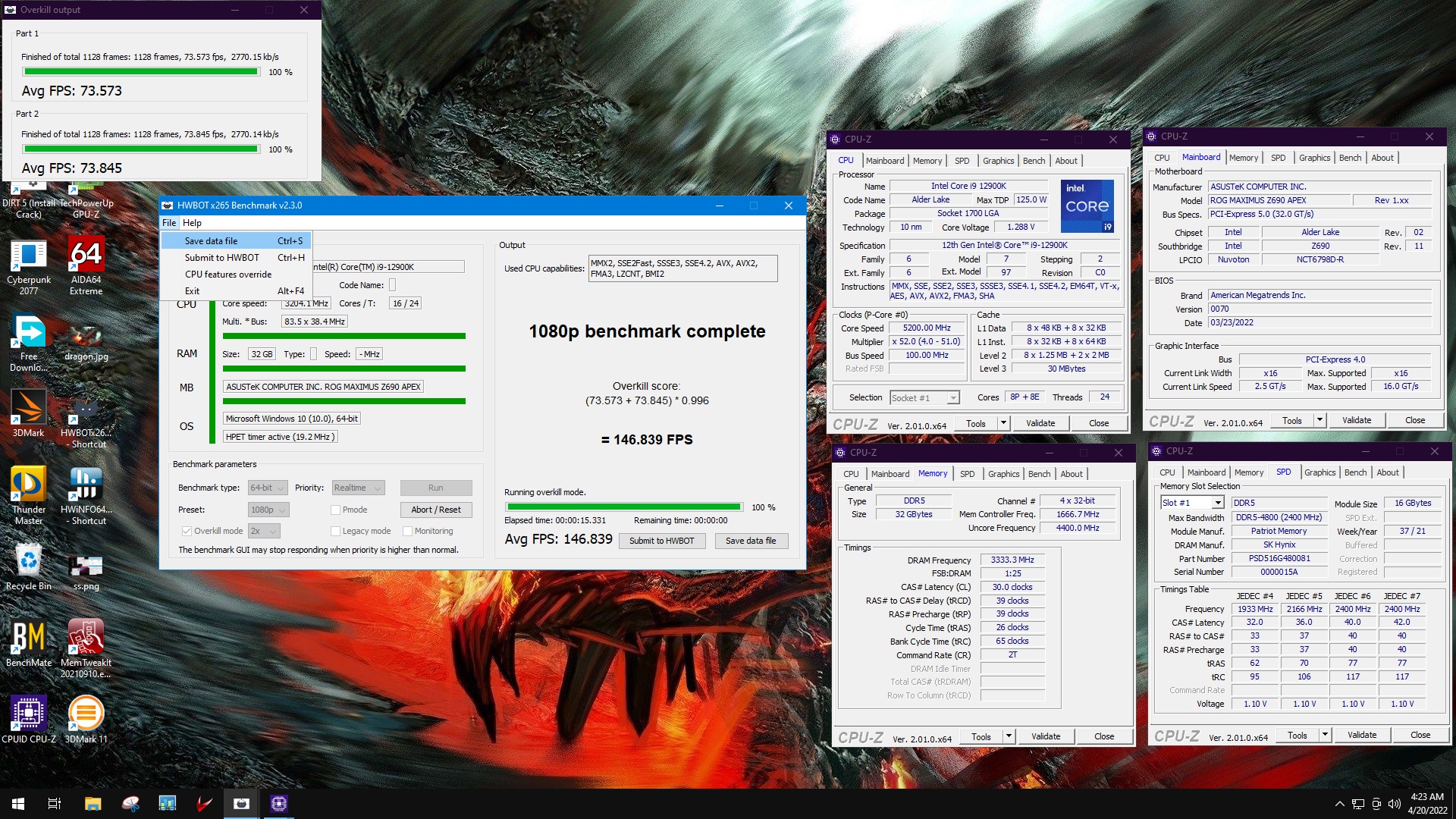
Task: Click Tools button in CPU-Z SPD window
Action: click(1297, 735)
